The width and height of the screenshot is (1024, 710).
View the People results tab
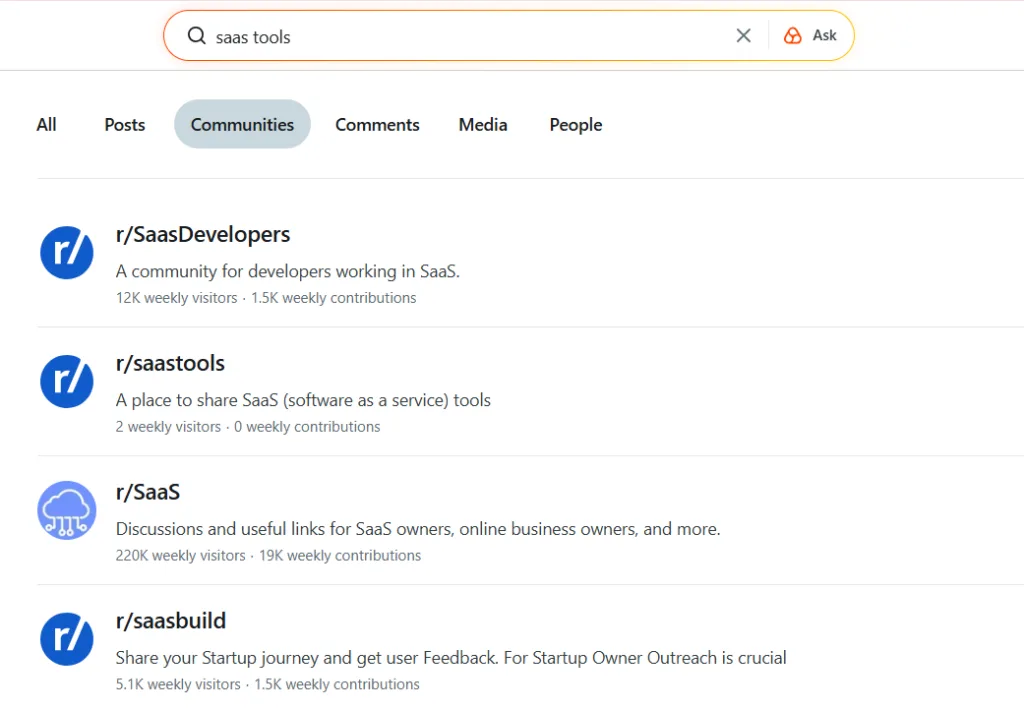pos(576,125)
